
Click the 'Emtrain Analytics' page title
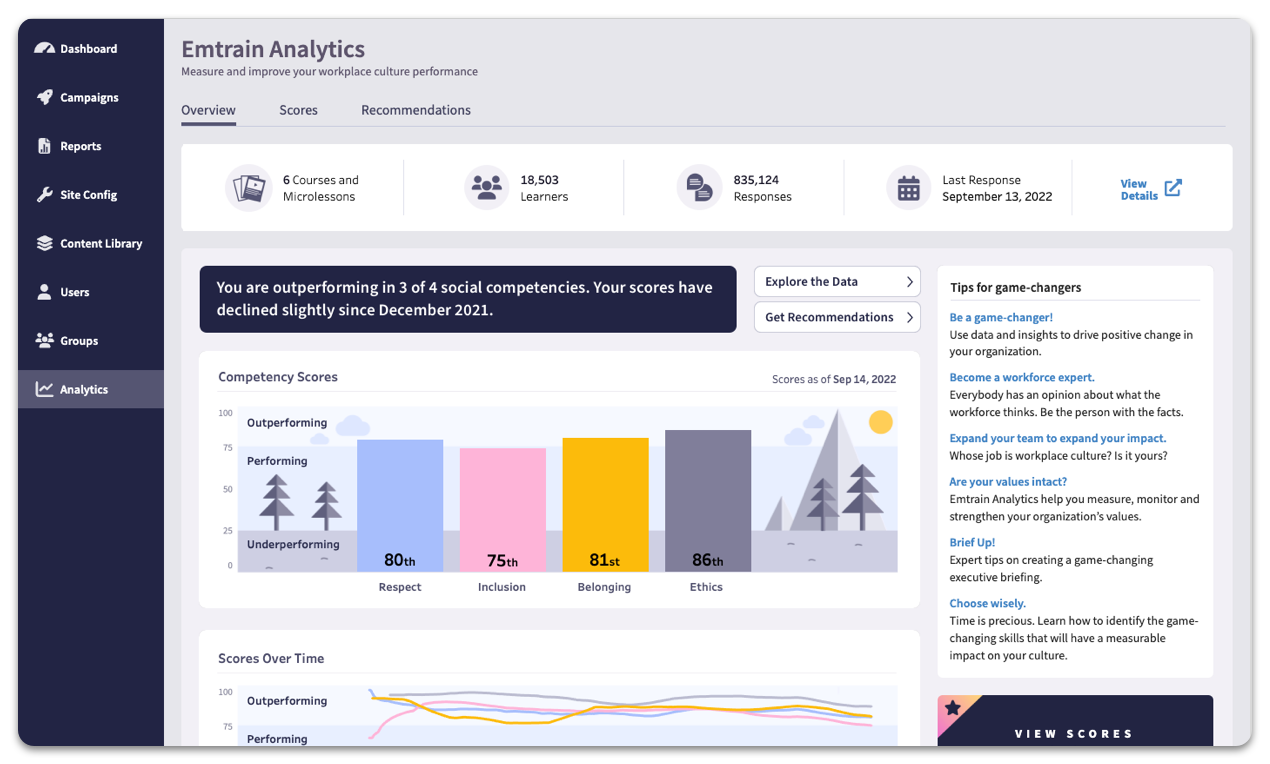273,49
